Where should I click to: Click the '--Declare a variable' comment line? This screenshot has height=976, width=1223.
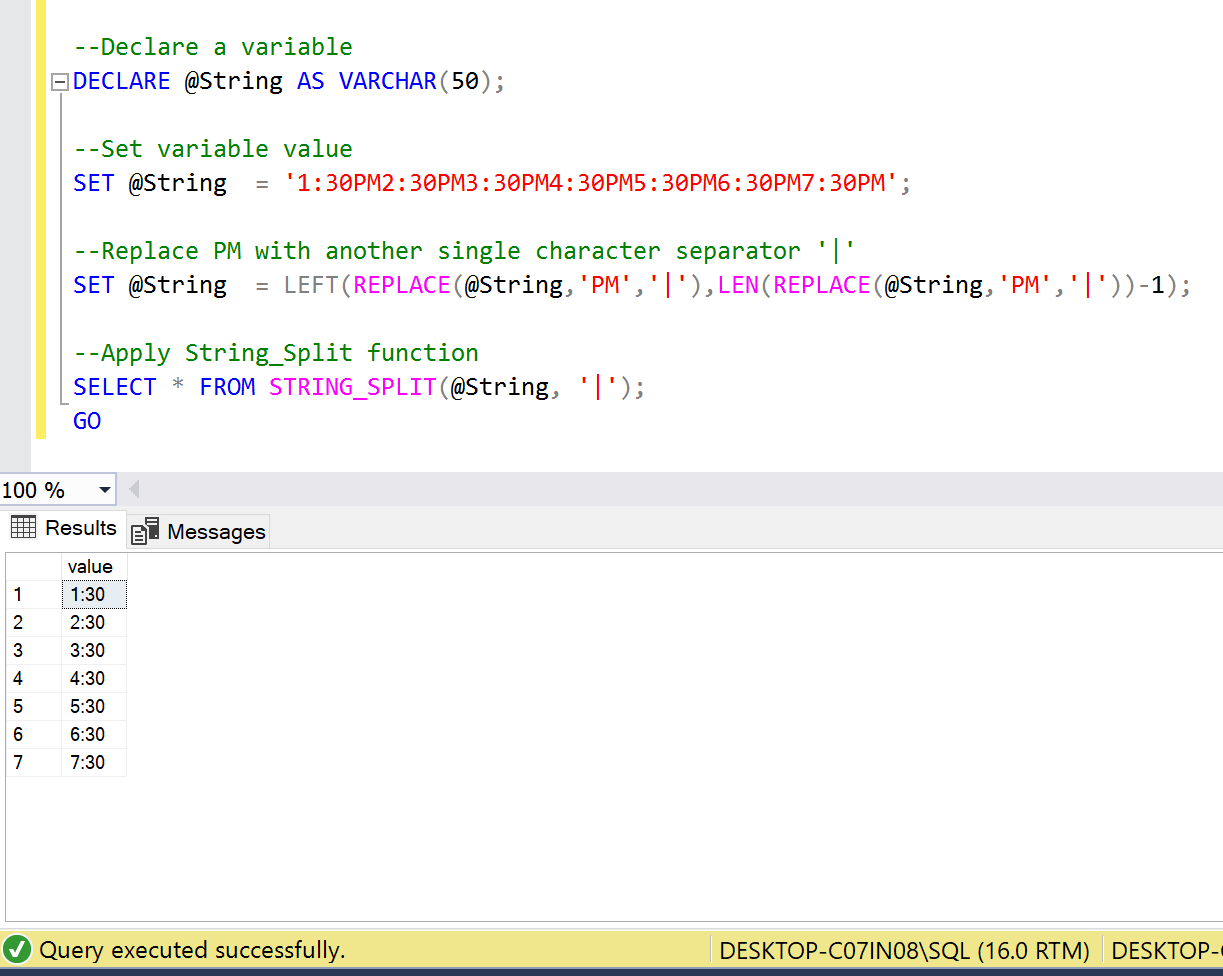(213, 47)
